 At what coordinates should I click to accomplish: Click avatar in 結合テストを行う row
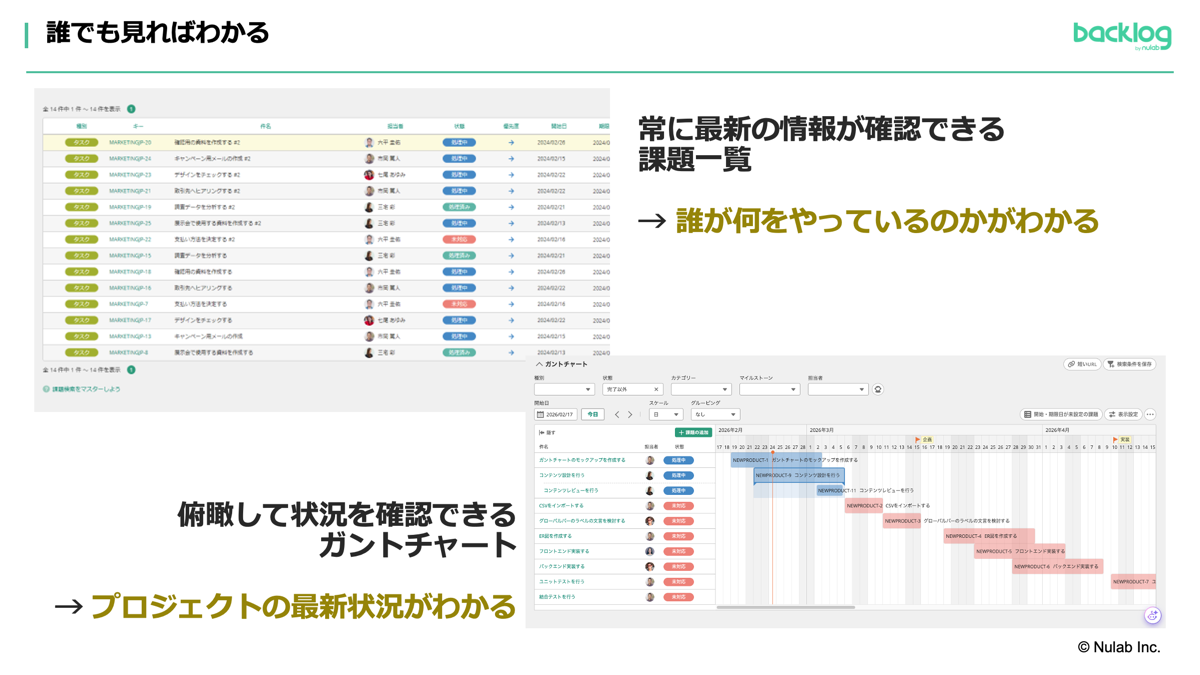650,597
